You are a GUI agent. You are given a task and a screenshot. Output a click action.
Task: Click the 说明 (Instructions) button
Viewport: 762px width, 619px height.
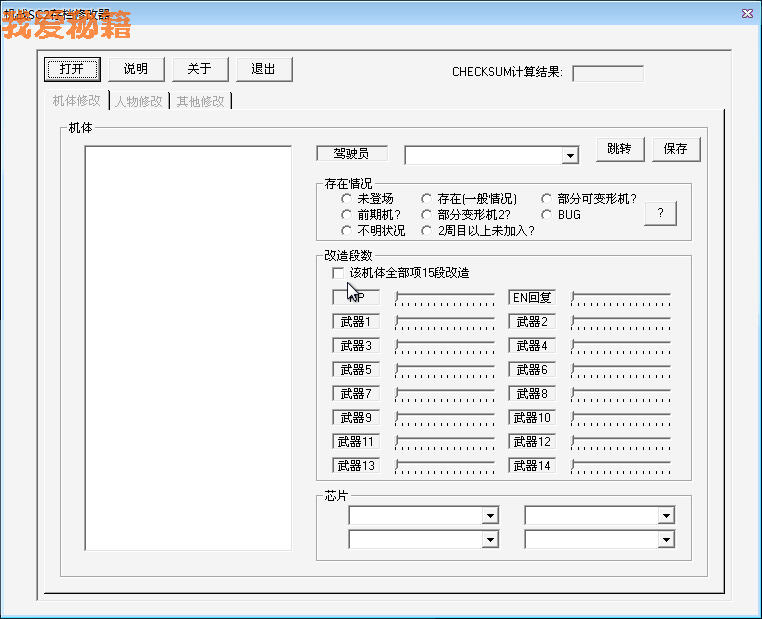click(x=136, y=69)
